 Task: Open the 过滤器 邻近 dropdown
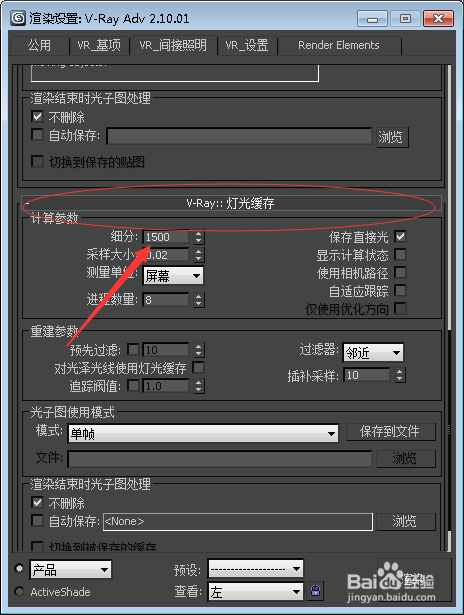373,353
